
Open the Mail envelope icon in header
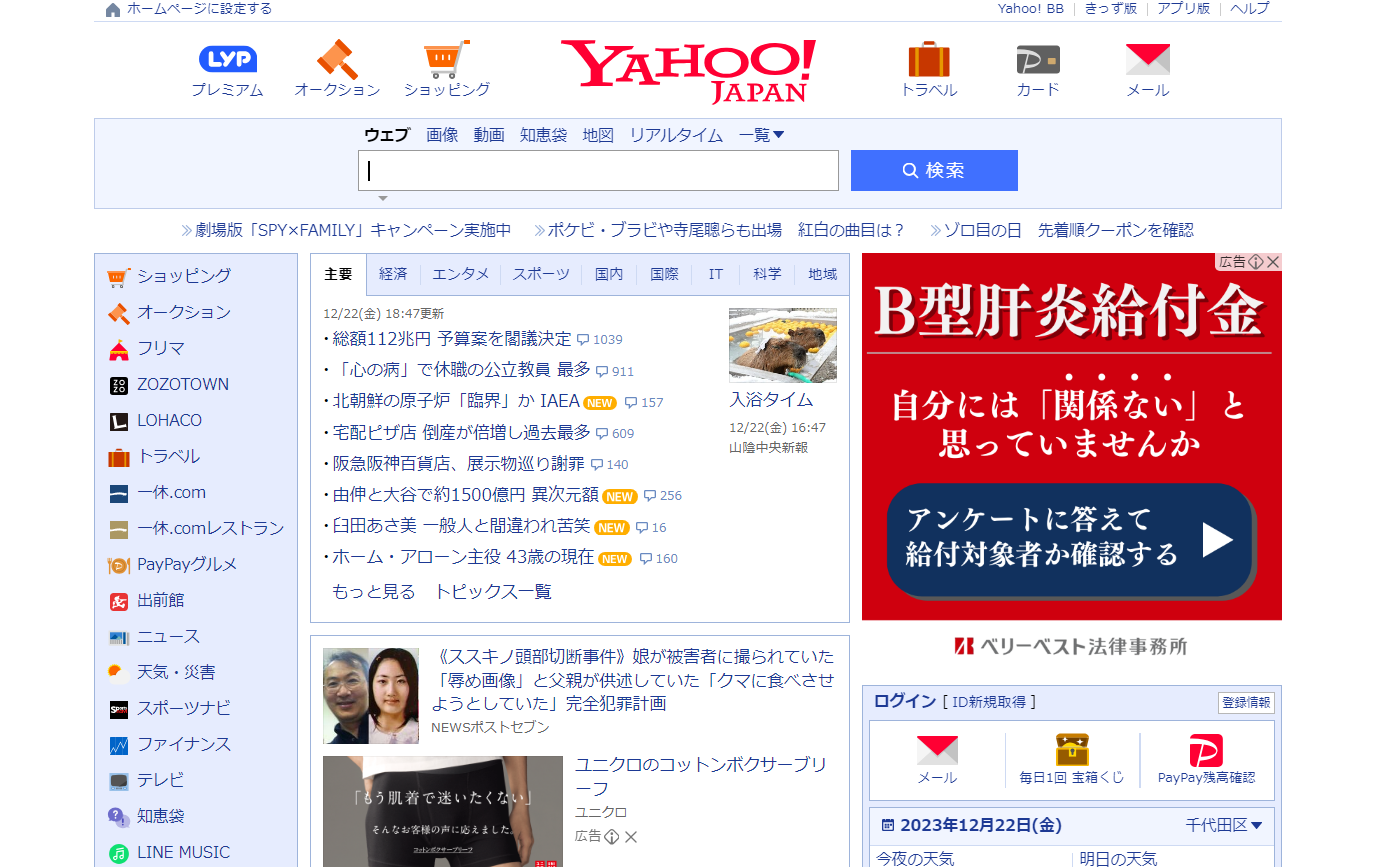point(1148,59)
